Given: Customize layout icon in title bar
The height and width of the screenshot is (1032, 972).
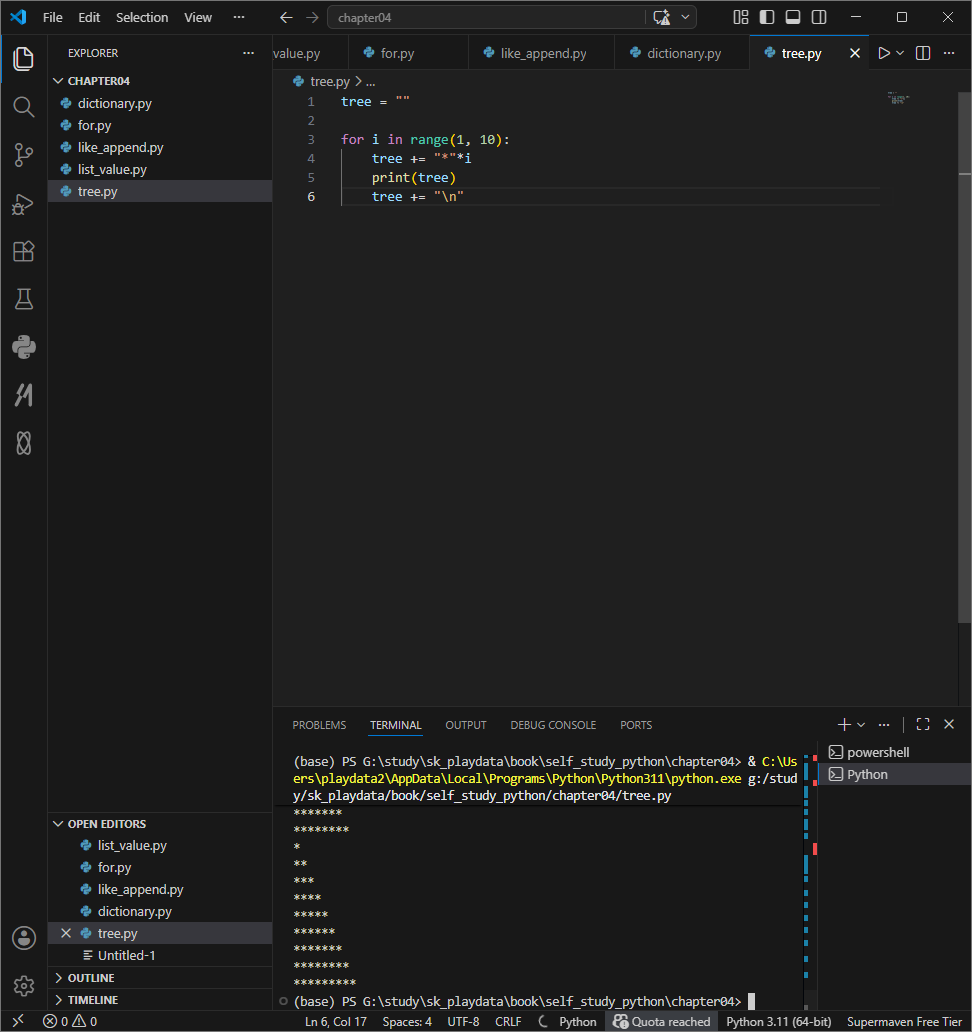Looking at the screenshot, I should [x=741, y=17].
